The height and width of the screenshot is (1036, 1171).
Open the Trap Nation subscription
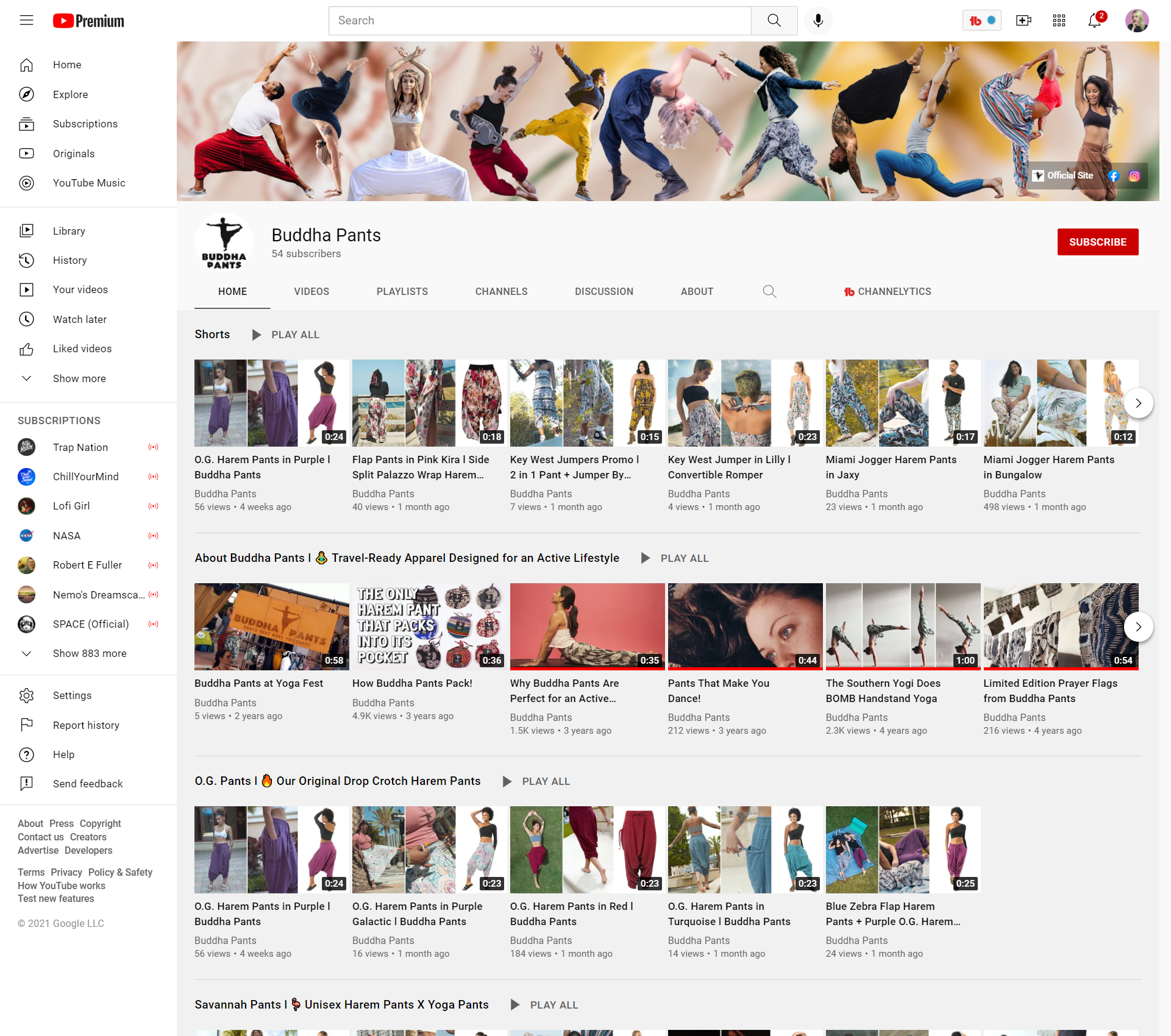pyautogui.click(x=88, y=447)
